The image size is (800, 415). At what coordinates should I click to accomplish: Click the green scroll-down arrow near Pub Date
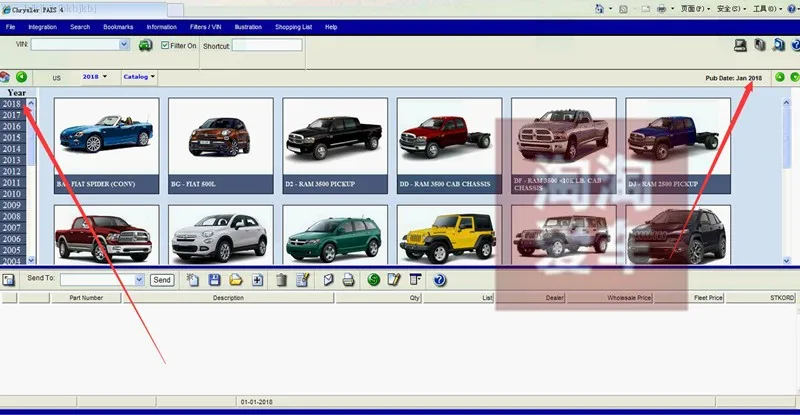coord(794,77)
